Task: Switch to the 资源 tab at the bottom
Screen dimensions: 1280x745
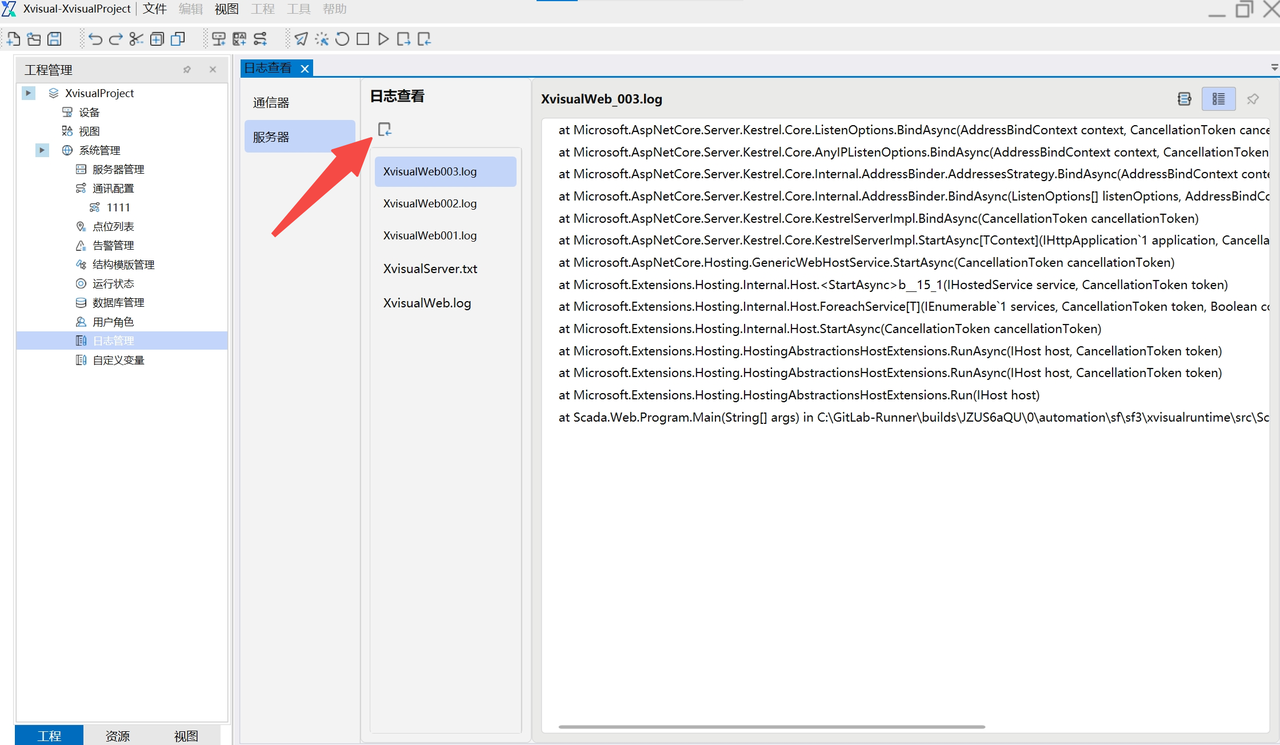Action: (x=118, y=736)
